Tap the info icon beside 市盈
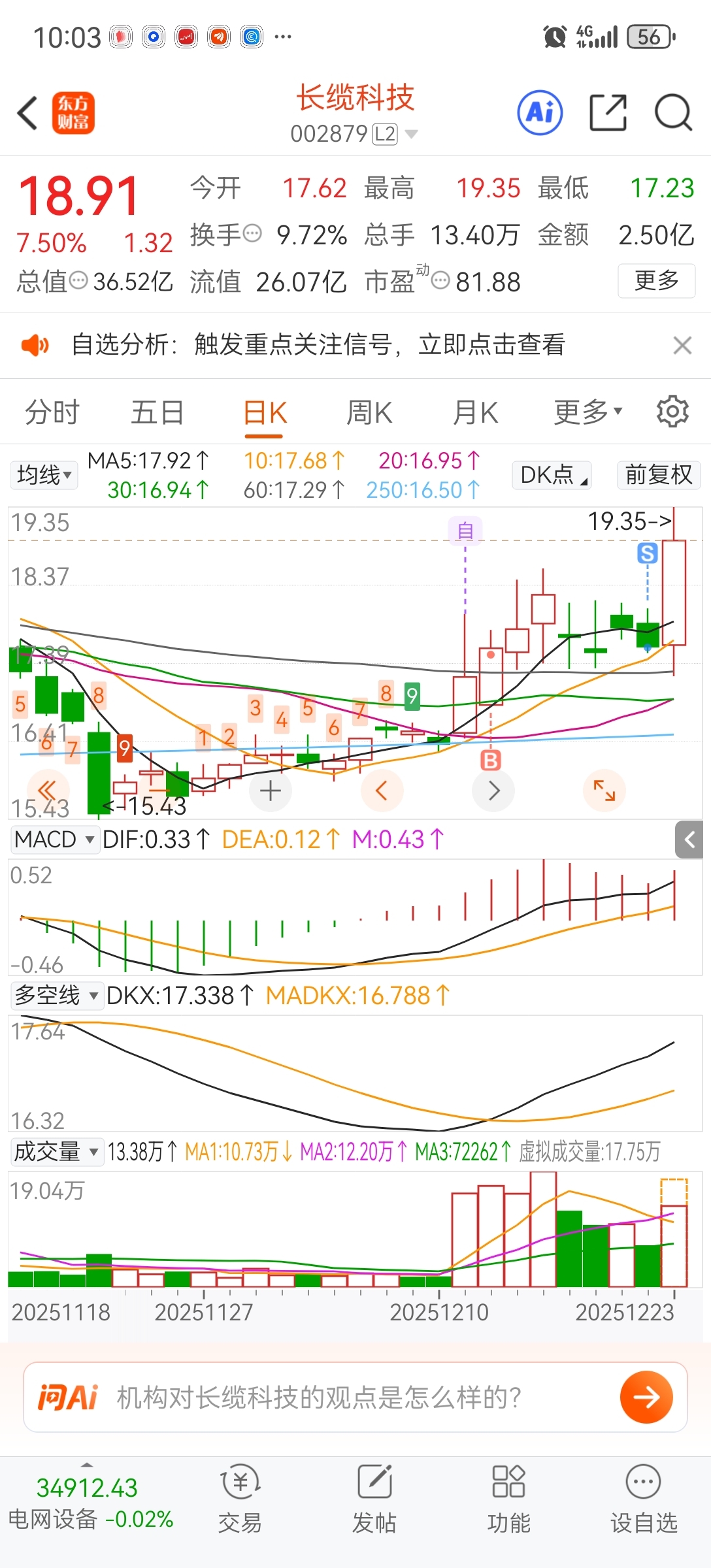Viewport: 711px width, 1568px height. pos(441,281)
